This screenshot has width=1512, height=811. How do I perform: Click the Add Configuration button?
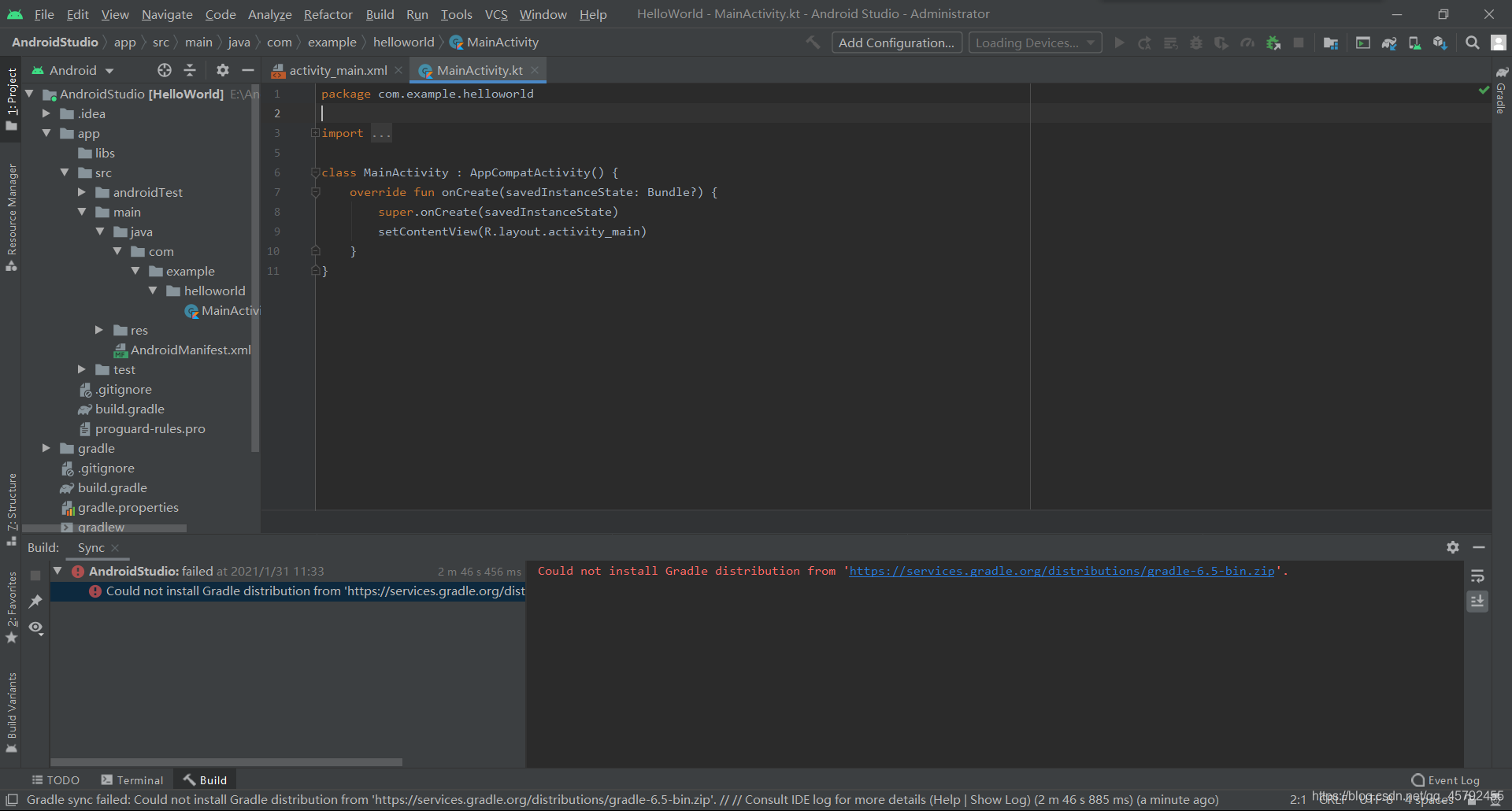[896, 43]
